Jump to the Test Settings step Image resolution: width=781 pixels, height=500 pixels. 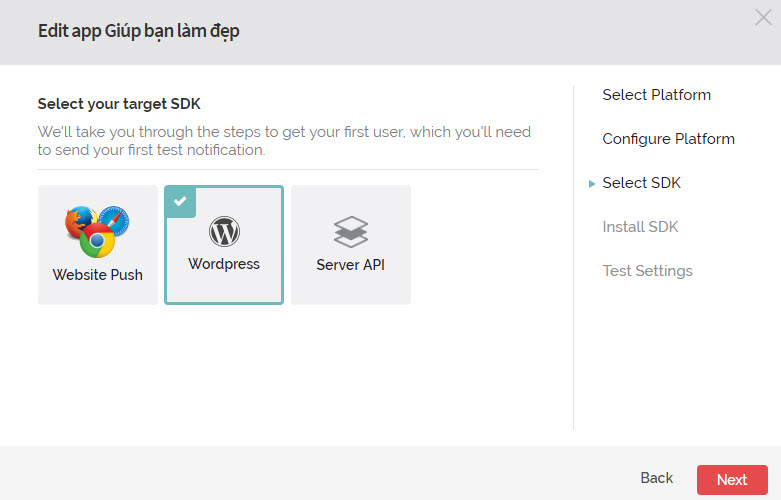[647, 271]
